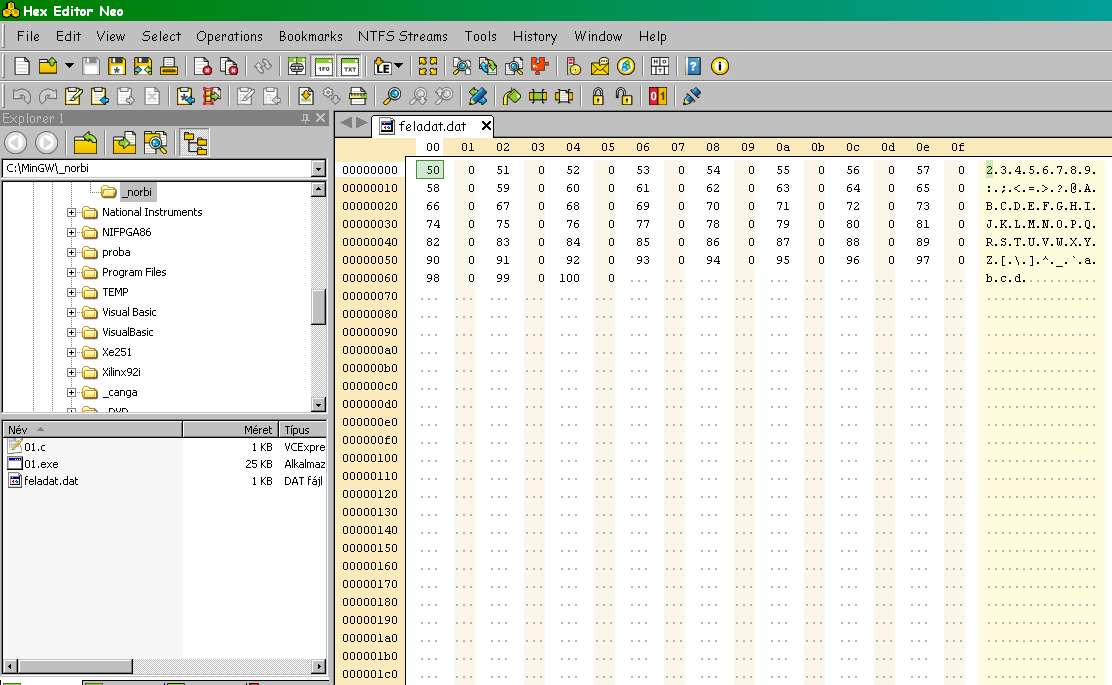Screen dimensions: 1112x685
Task: Click the Undo arrow icon
Action: [21, 97]
